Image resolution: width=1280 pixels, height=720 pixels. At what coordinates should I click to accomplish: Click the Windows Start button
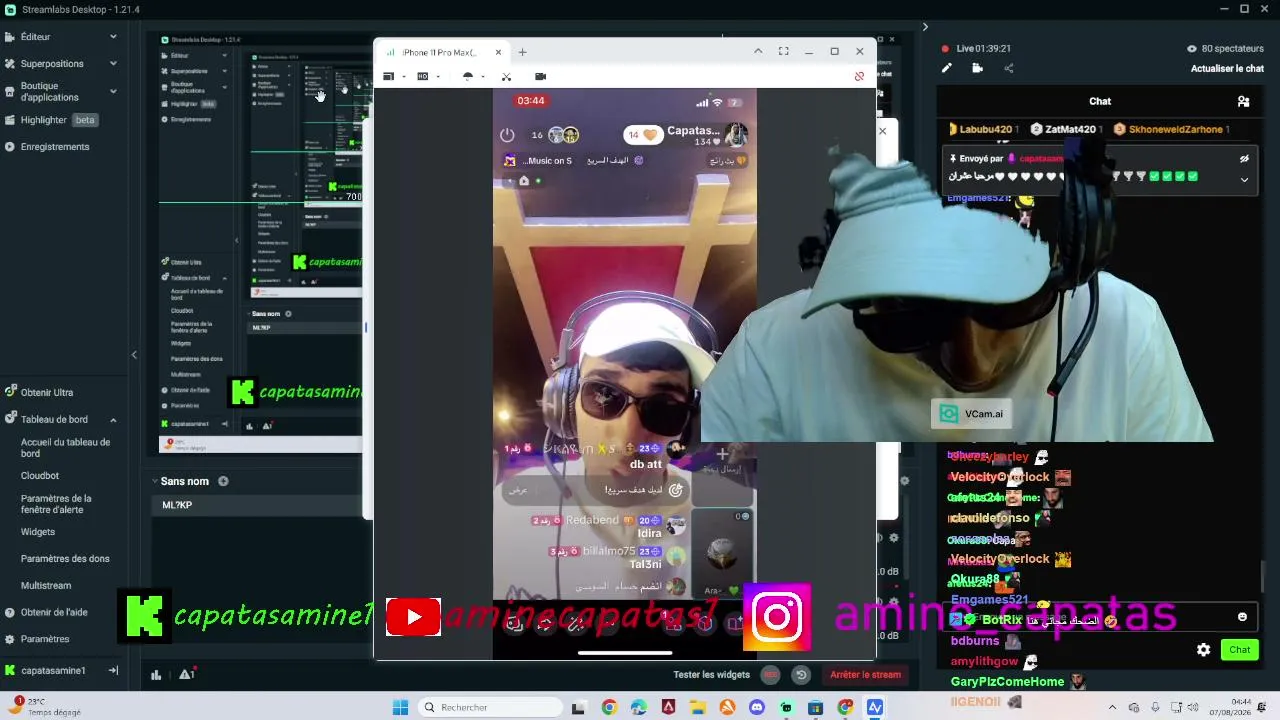tap(400, 708)
